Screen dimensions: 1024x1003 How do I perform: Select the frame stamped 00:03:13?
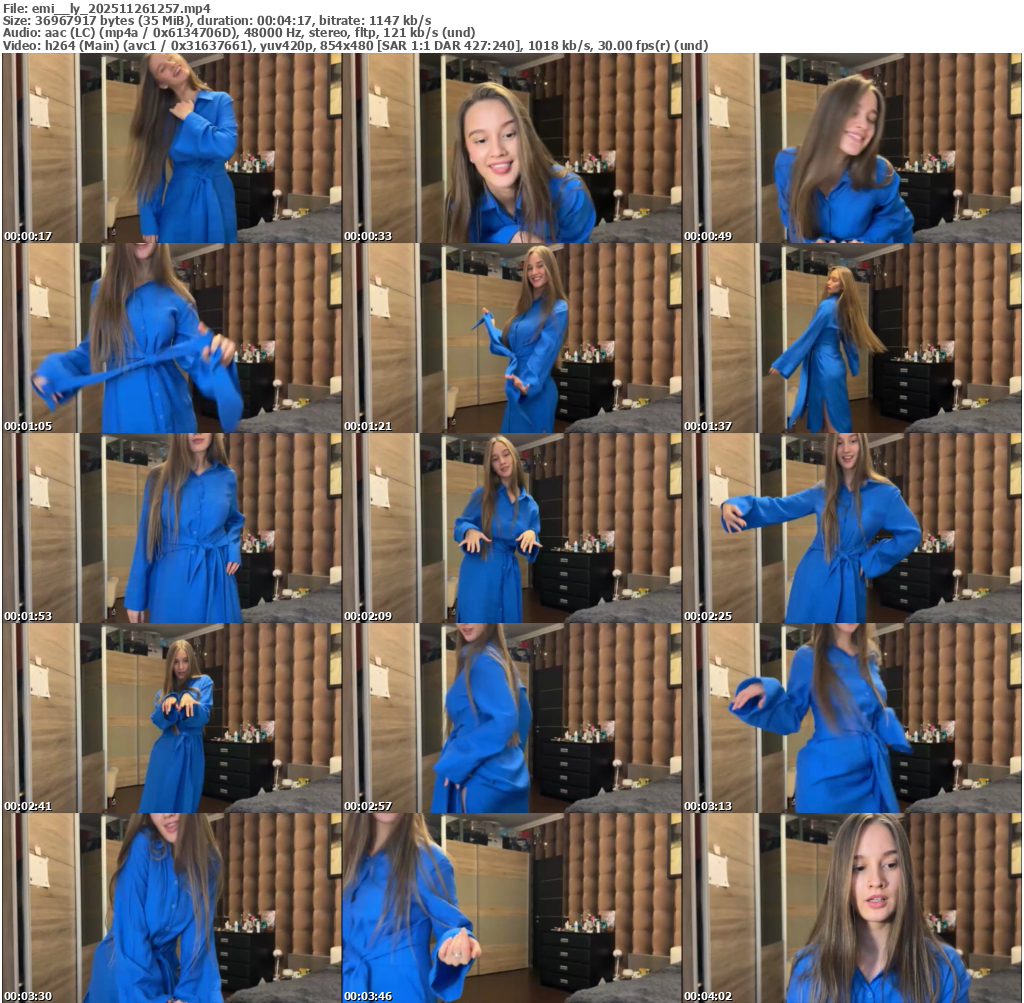click(x=852, y=718)
